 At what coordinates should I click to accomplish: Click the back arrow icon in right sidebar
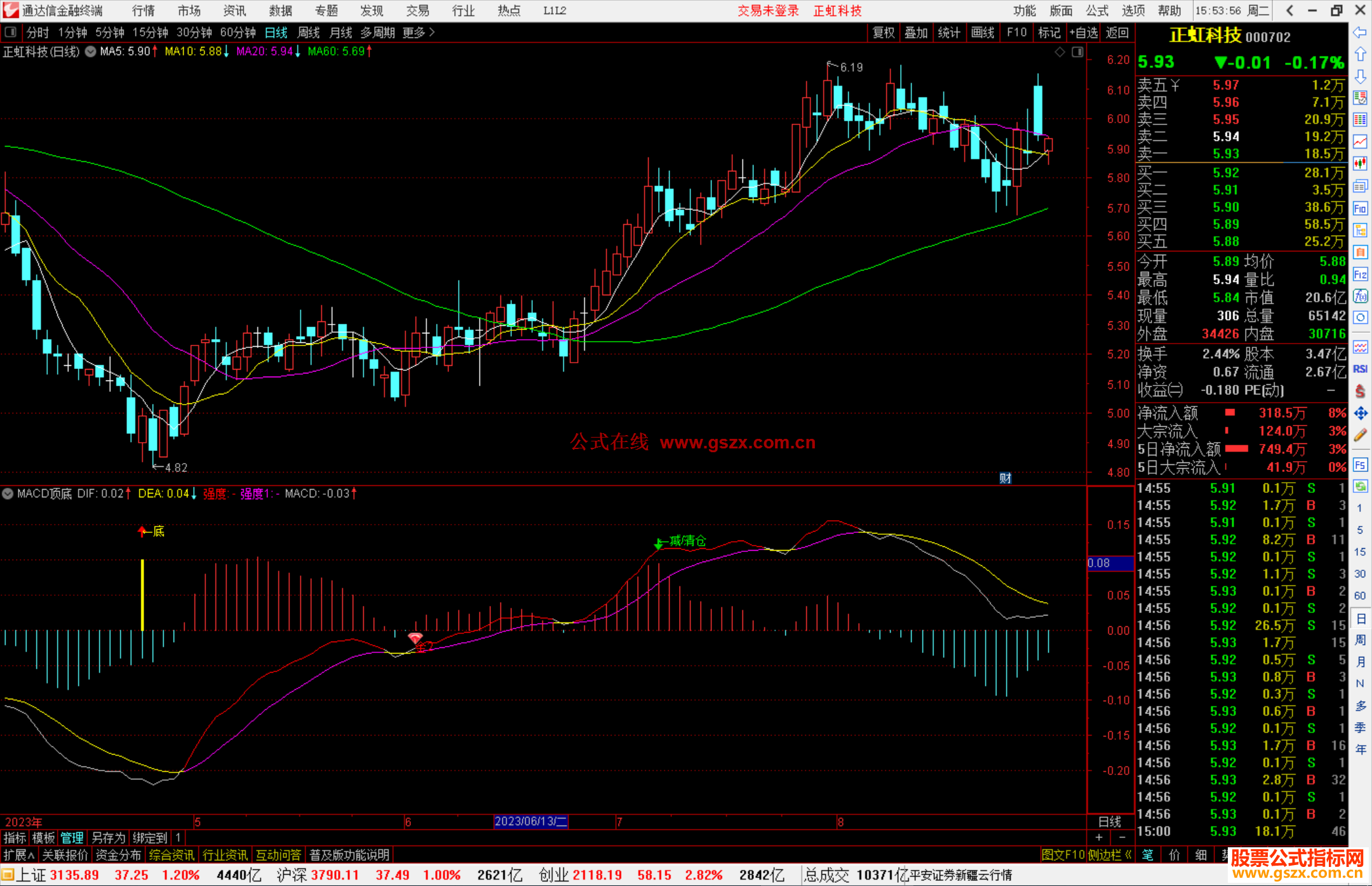pos(1360,32)
